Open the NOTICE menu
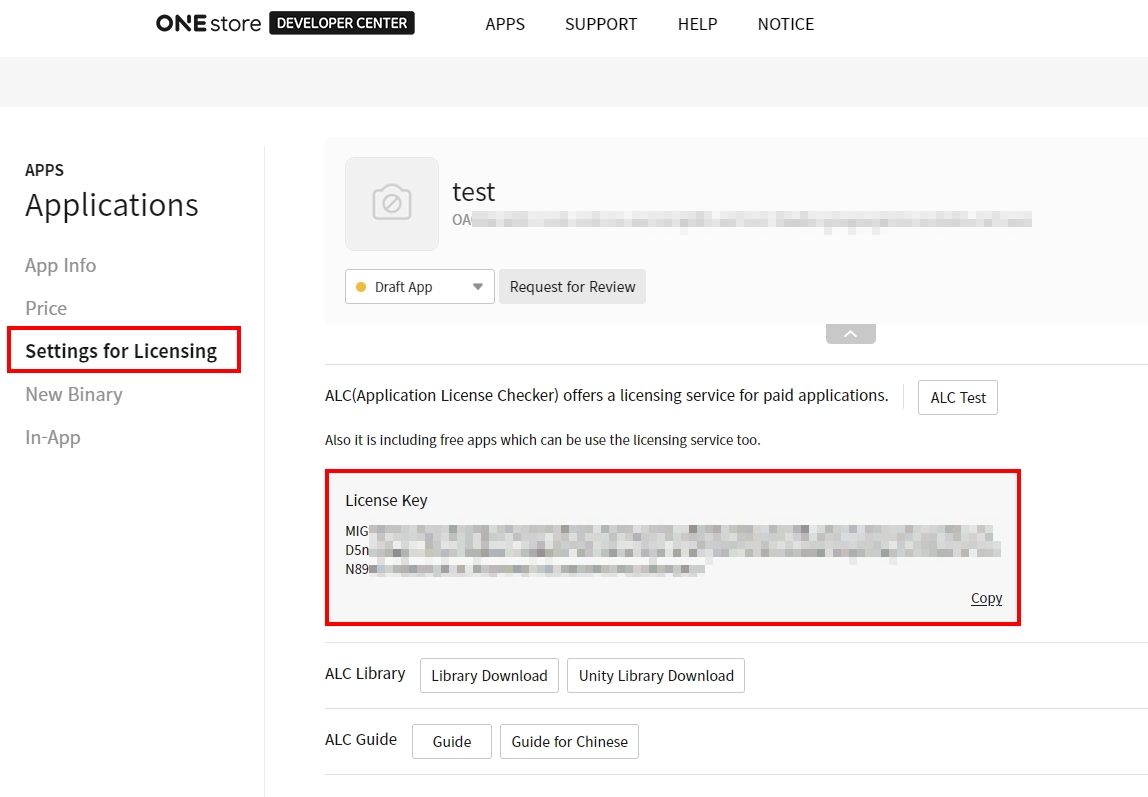 (786, 24)
